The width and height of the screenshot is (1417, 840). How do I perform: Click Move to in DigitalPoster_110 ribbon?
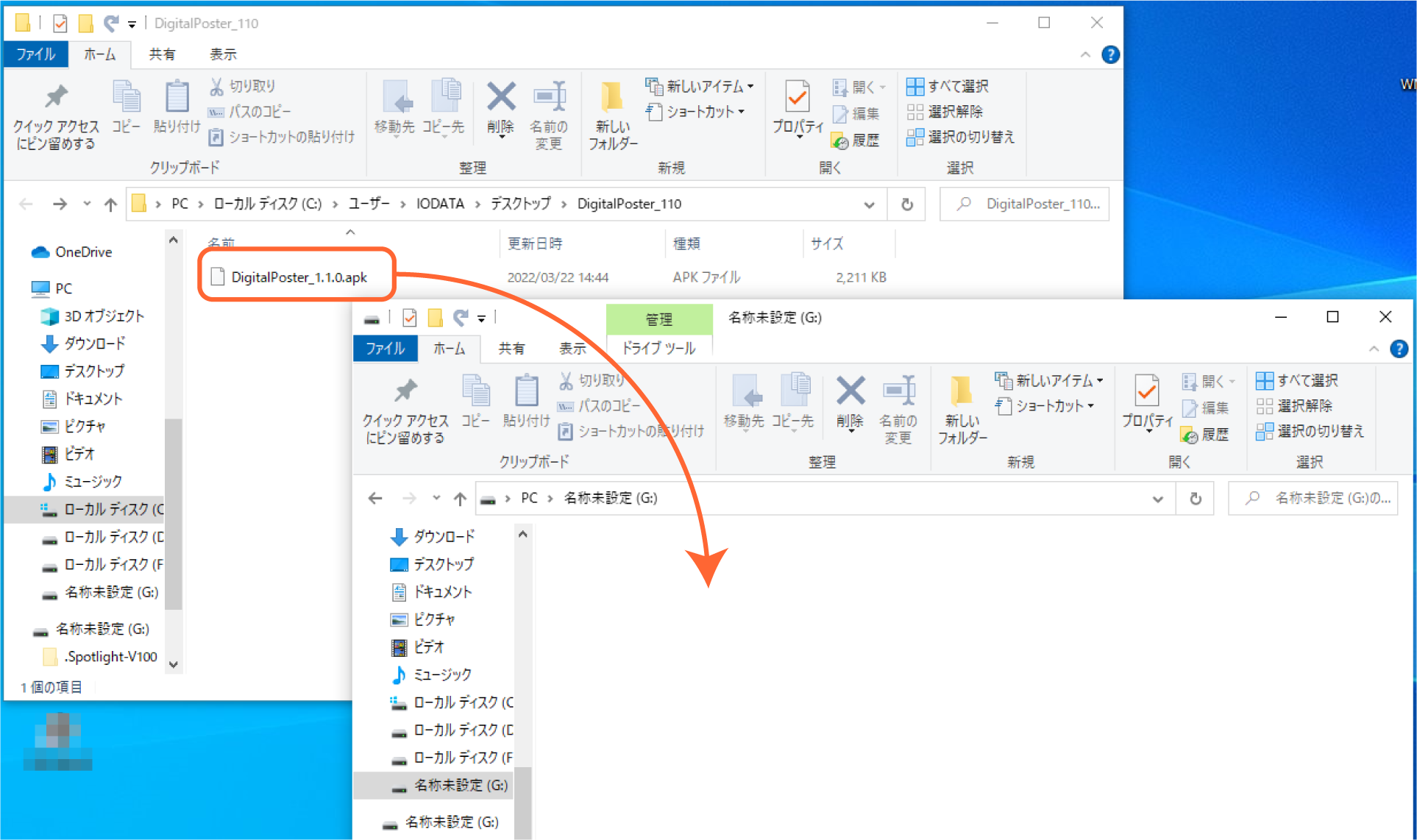click(x=395, y=108)
